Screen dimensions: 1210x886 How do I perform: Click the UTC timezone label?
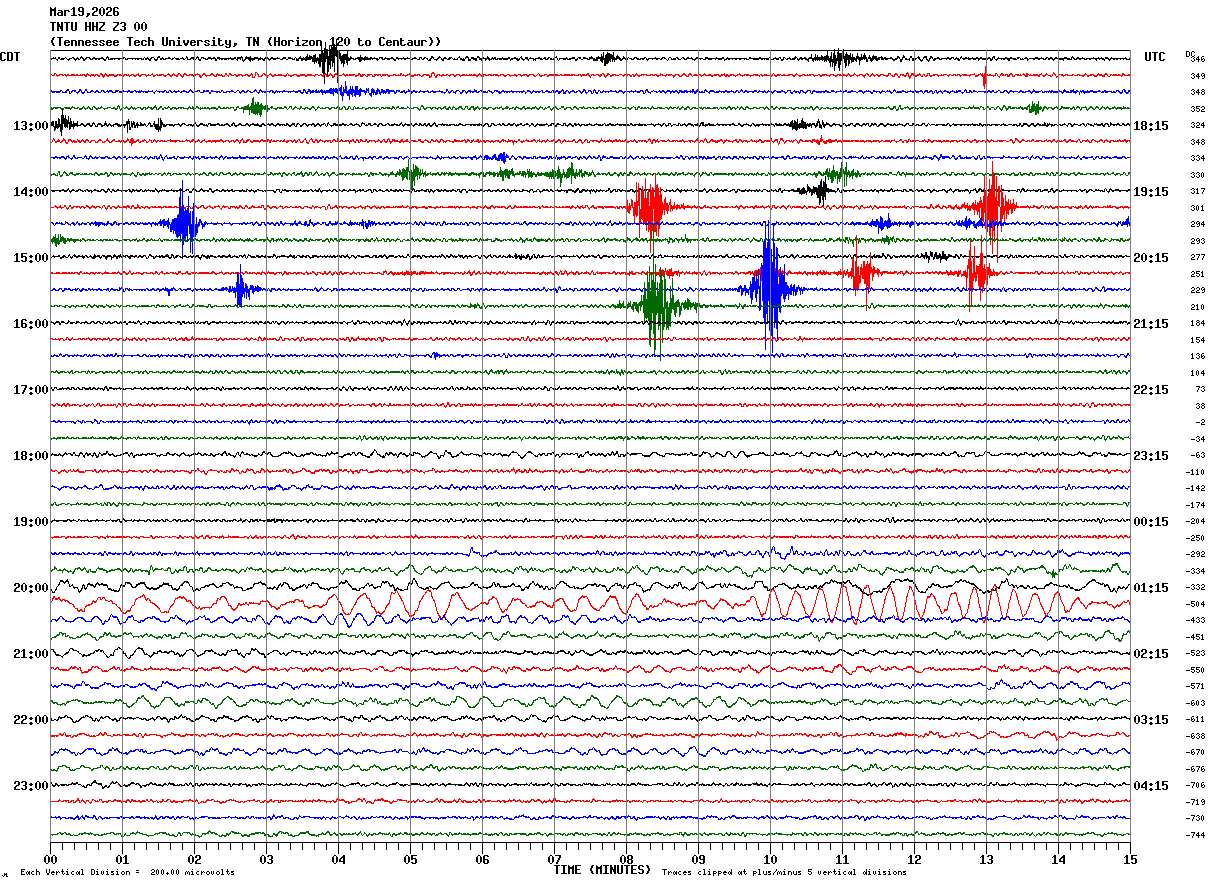(x=1154, y=57)
